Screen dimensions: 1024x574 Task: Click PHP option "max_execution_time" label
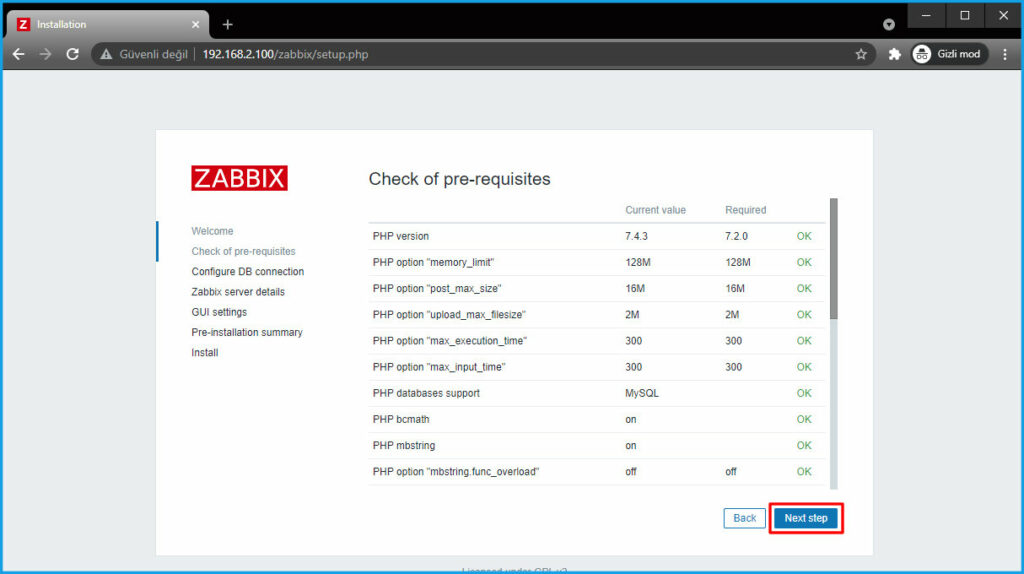point(449,341)
